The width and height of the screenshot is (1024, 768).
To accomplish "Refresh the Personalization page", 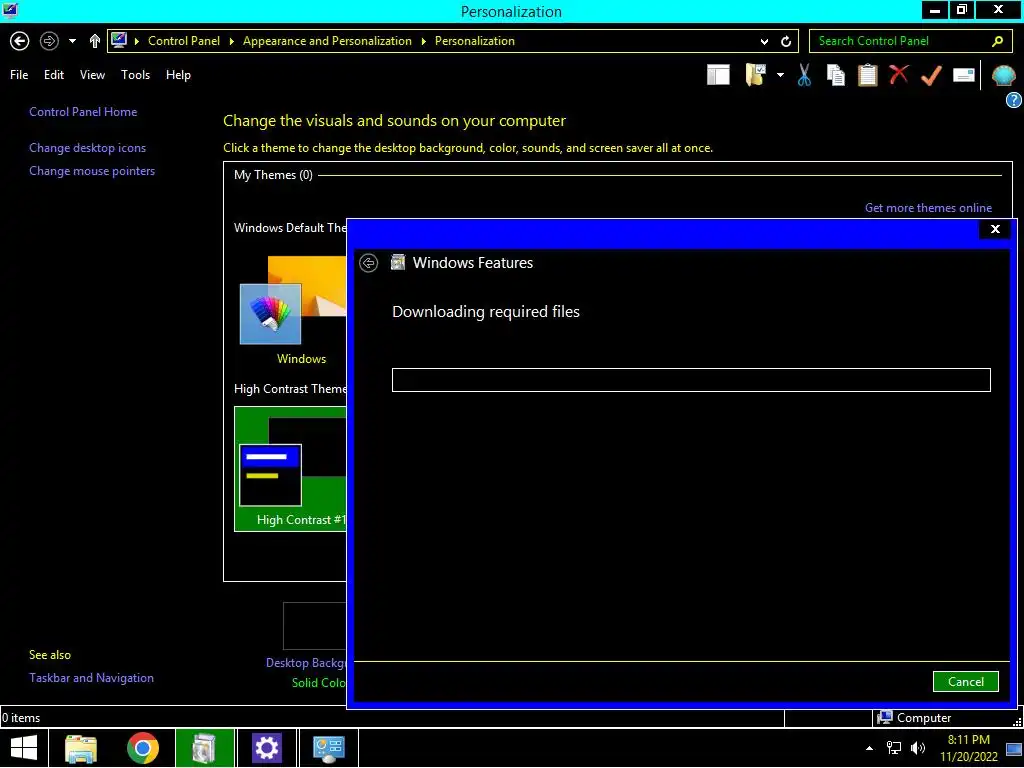I will click(x=786, y=41).
